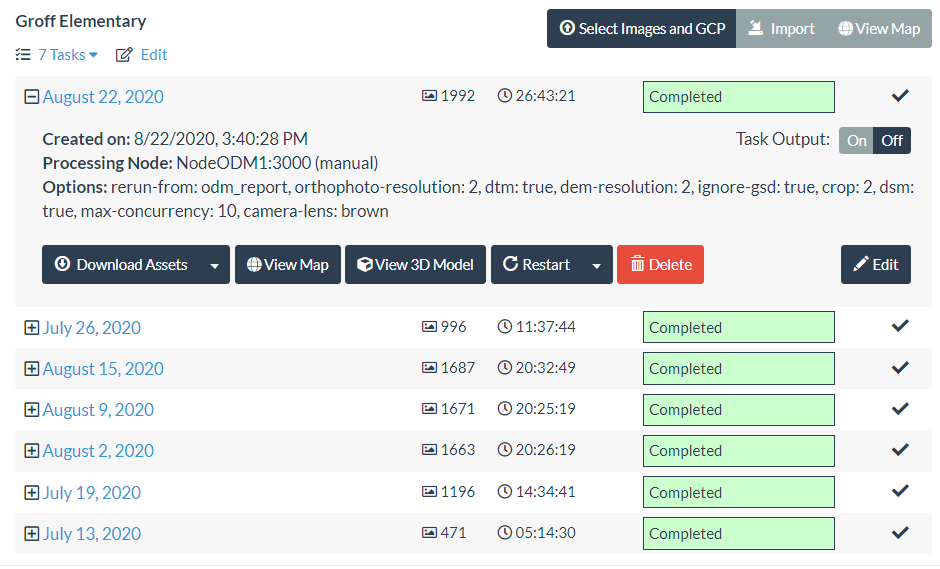
Task: Click the image count icon for August 22, 2020
Action: coord(429,96)
